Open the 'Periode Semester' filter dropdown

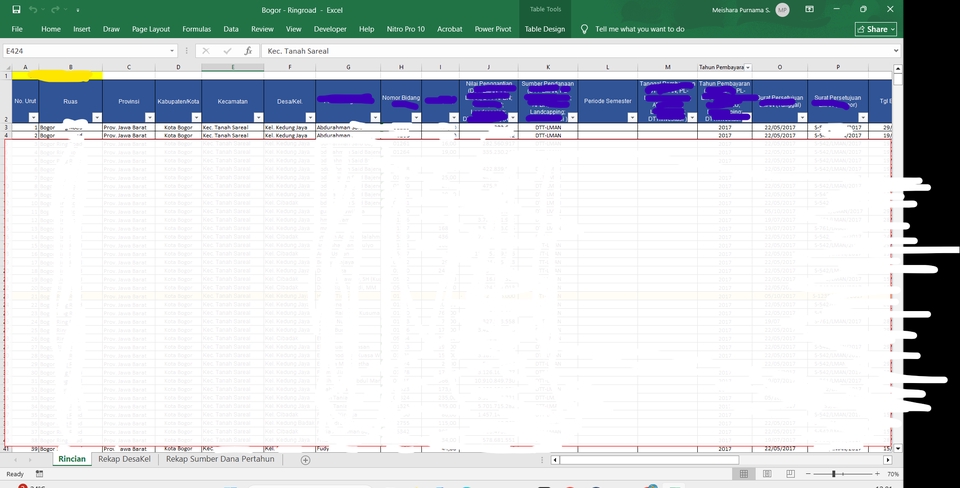point(632,117)
